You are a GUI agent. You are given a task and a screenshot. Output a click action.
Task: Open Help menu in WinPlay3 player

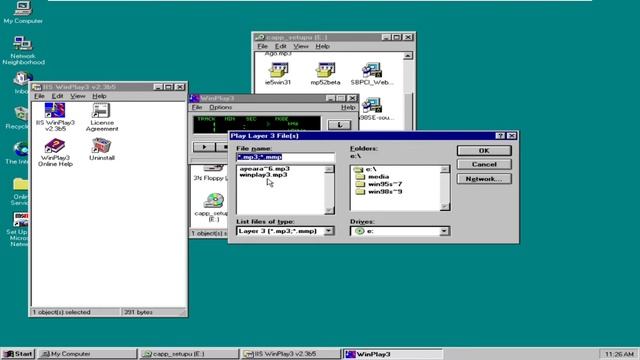coord(348,107)
